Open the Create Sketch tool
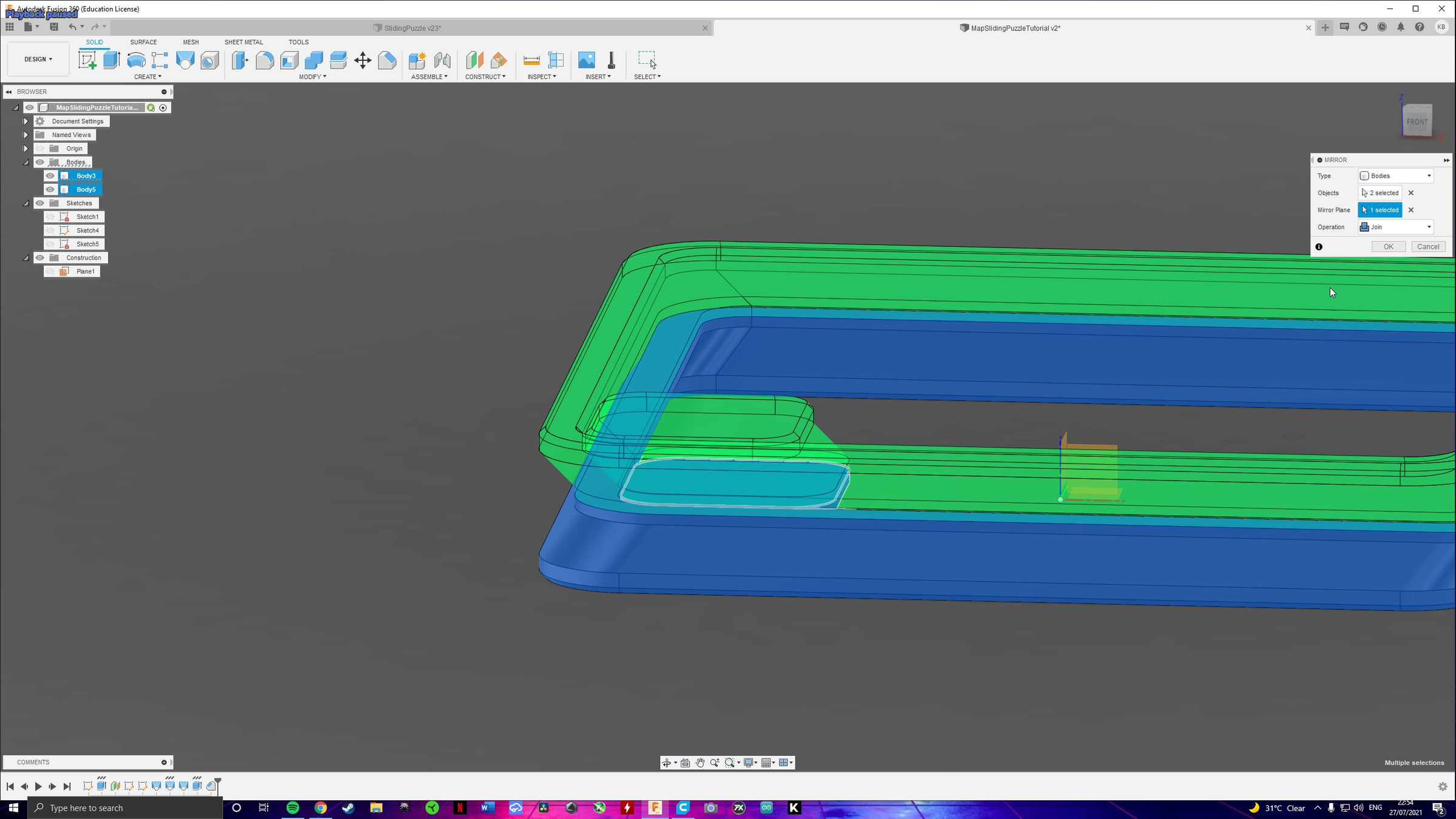This screenshot has height=819, width=1456. [88, 59]
